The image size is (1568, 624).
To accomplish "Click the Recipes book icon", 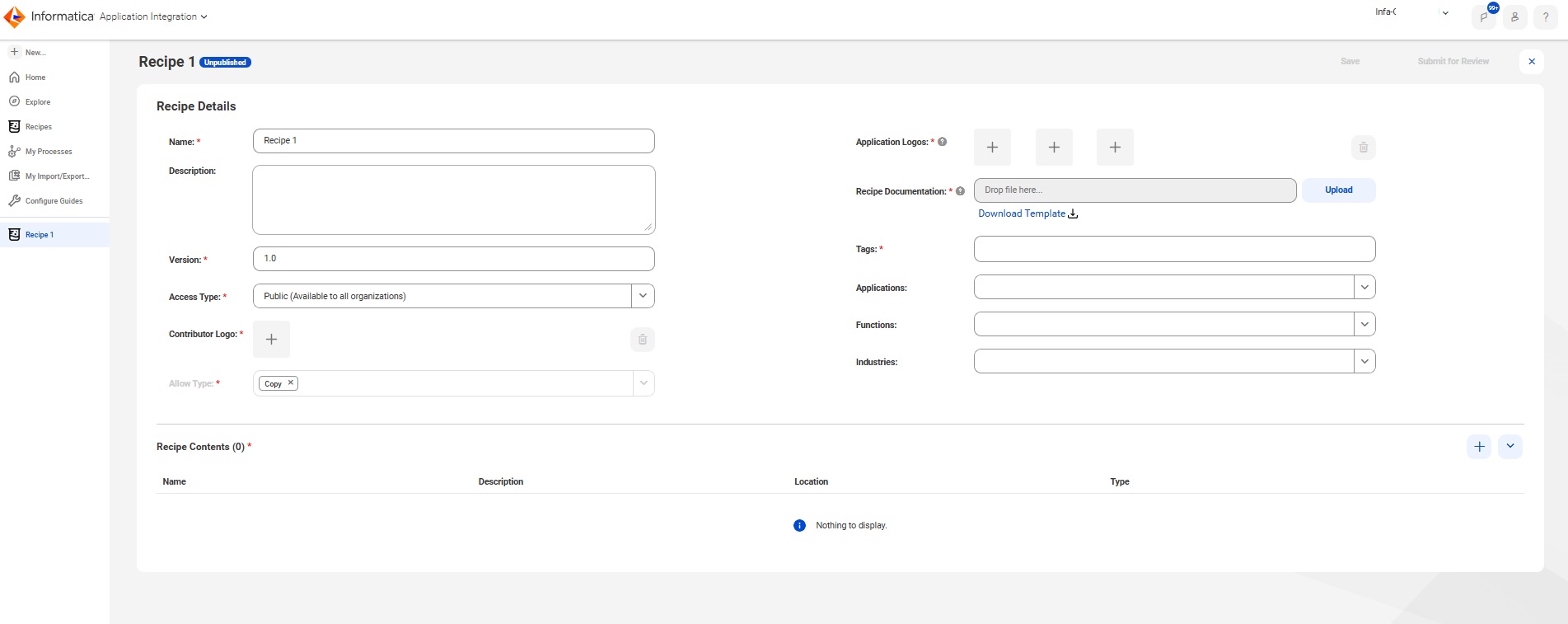I will (14, 126).
